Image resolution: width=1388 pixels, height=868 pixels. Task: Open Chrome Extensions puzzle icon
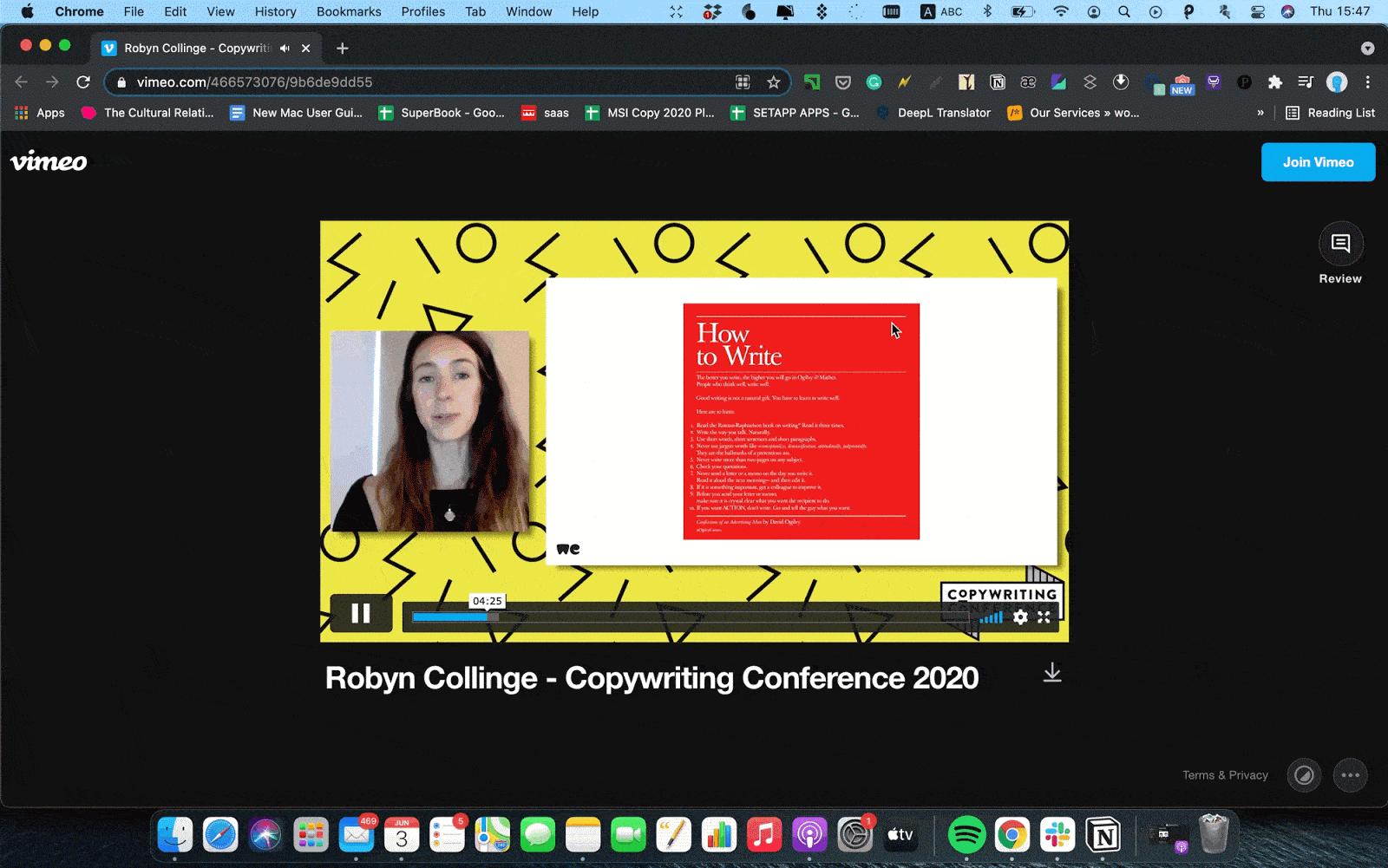(1274, 82)
